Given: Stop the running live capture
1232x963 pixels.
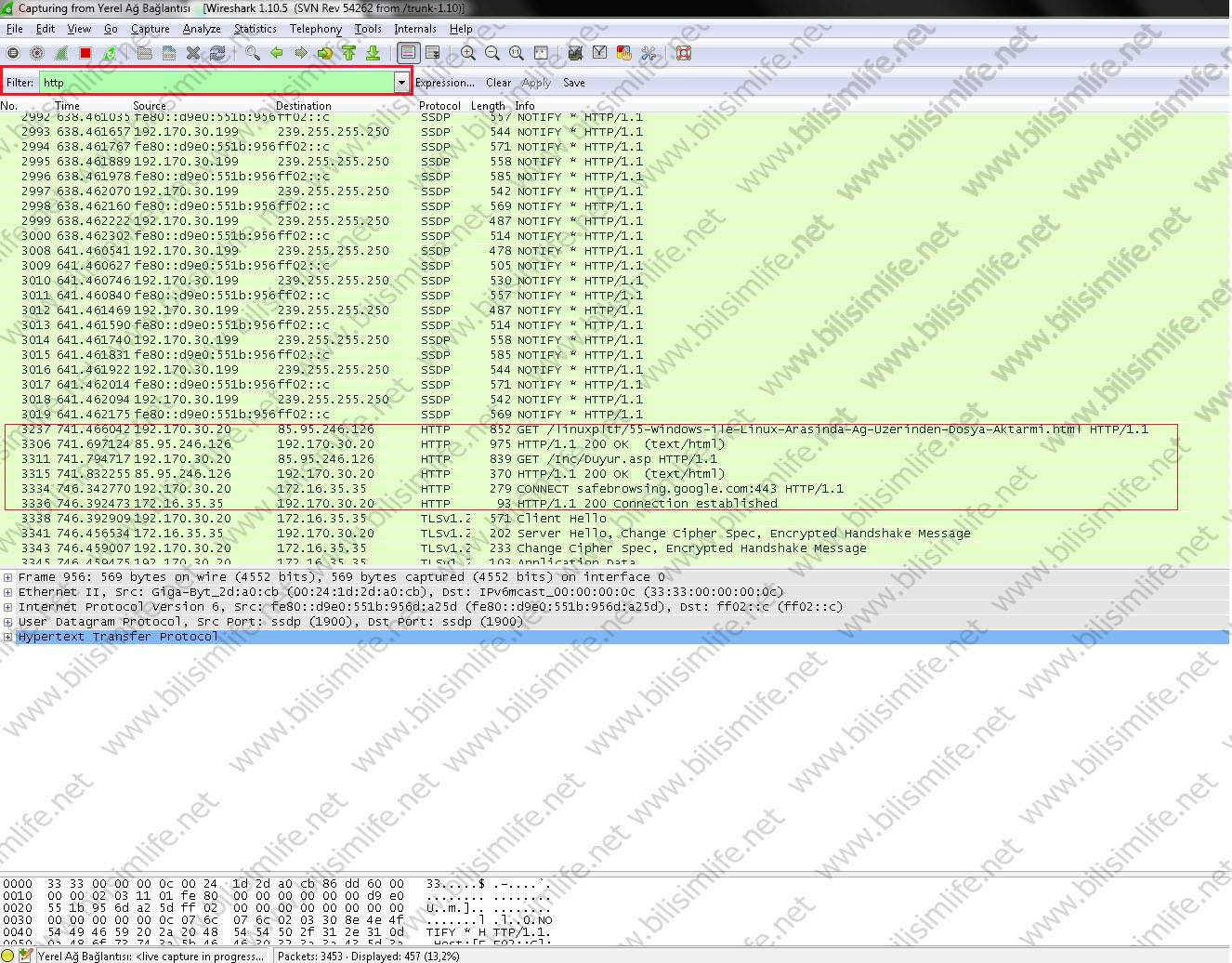Looking at the screenshot, I should pyautogui.click(x=85, y=53).
